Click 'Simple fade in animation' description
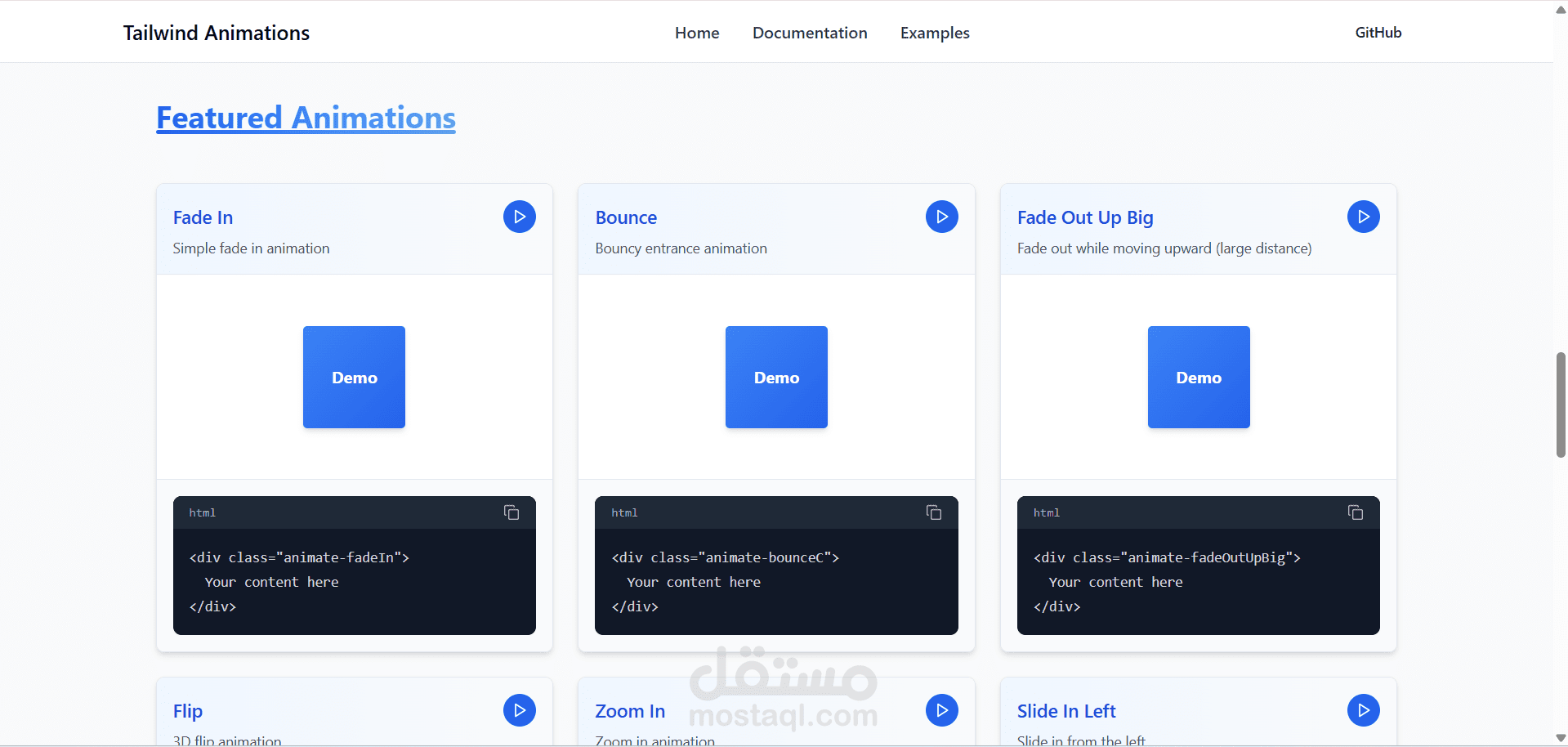This screenshot has width=1568, height=747. (251, 248)
